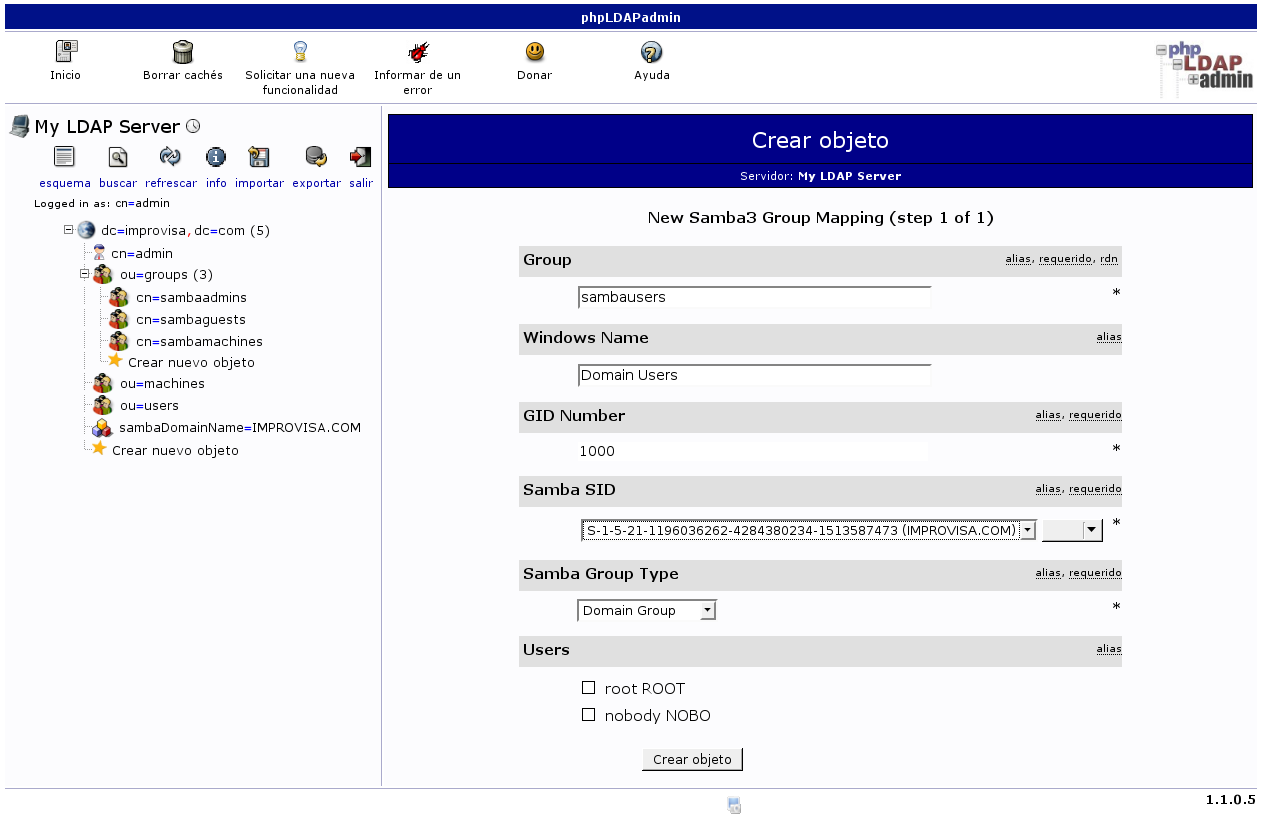Click the version number 1.1.0.5
The height and width of the screenshot is (822, 1263).
pos(1230,799)
